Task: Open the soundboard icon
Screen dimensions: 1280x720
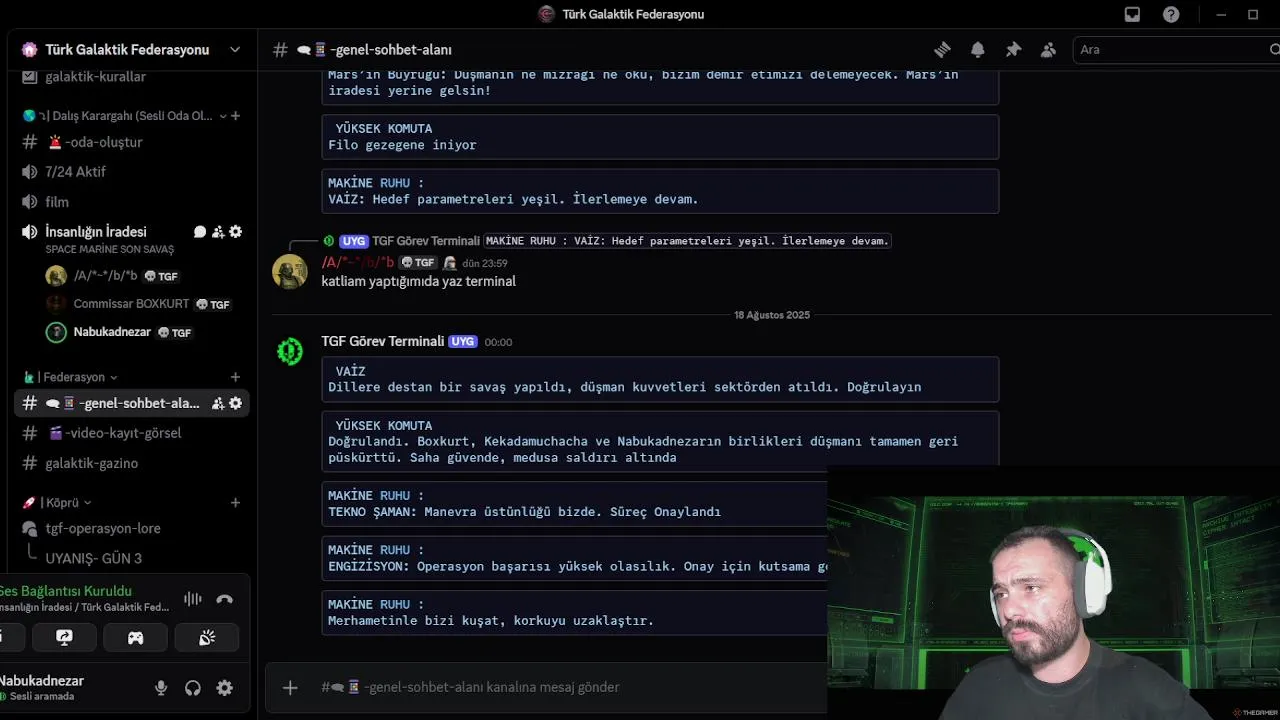Action: pyautogui.click(x=207, y=637)
